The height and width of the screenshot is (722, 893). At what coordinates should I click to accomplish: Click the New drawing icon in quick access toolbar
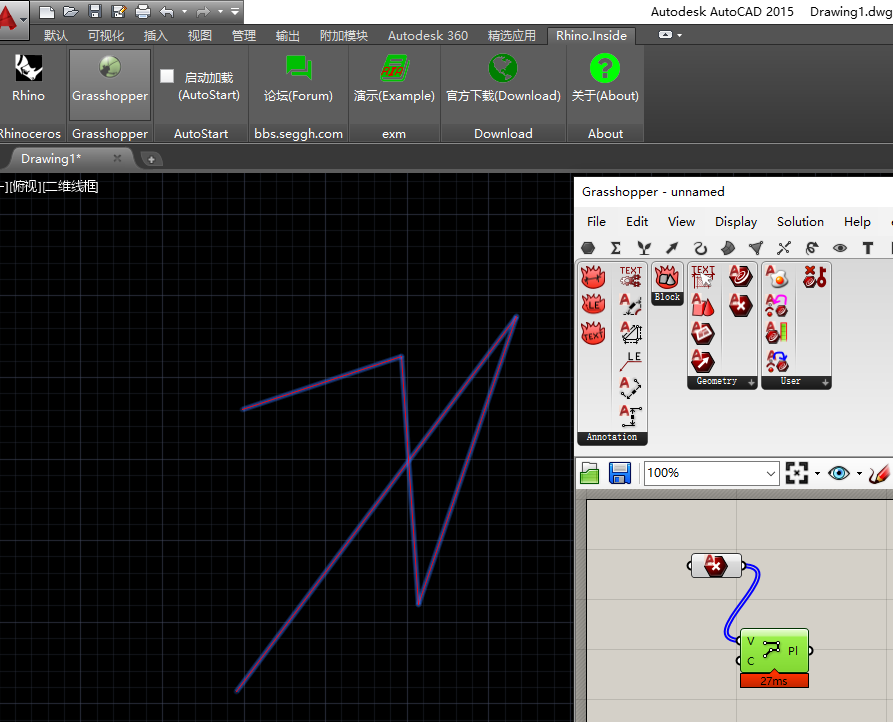(47, 11)
